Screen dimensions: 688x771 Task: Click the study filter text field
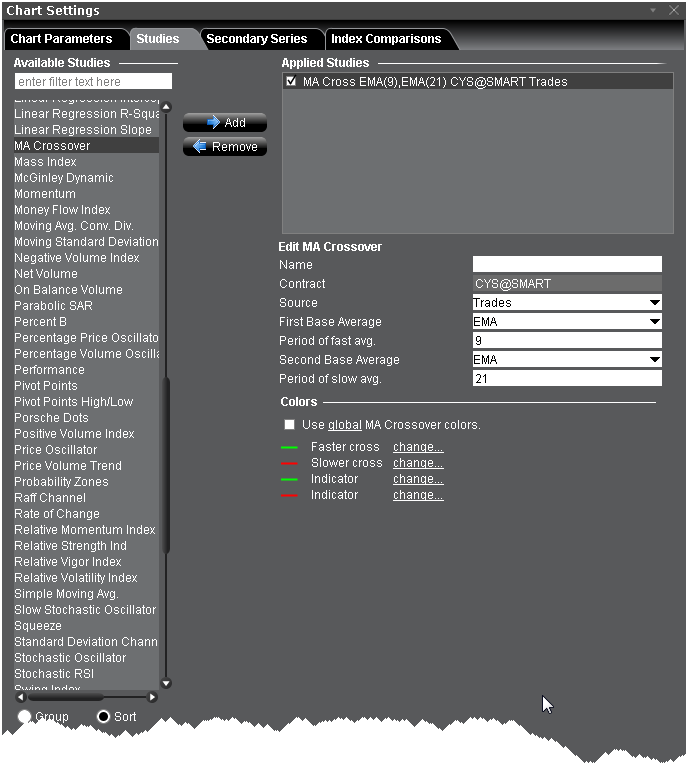click(94, 82)
